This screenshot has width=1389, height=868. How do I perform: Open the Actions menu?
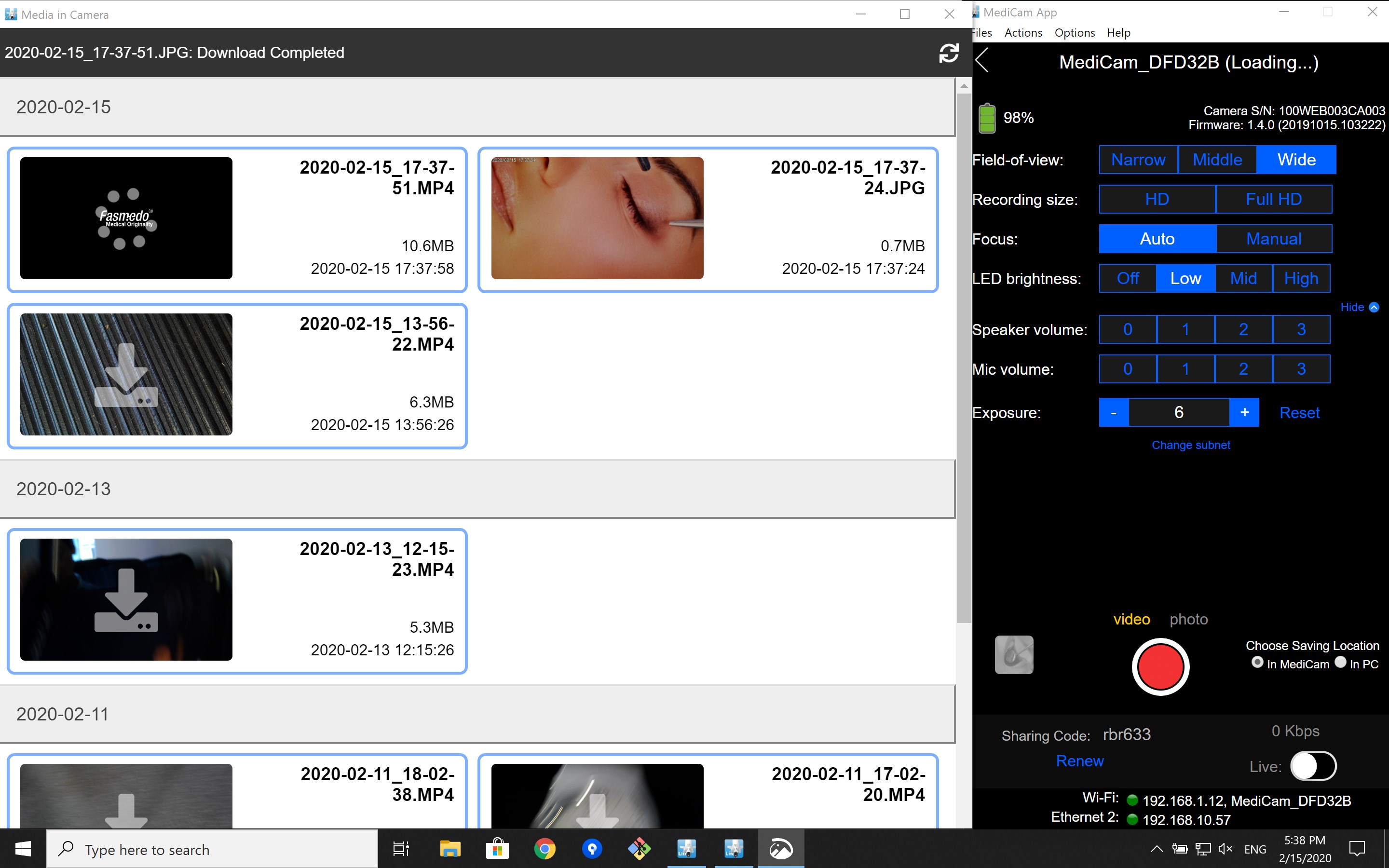point(1023,33)
